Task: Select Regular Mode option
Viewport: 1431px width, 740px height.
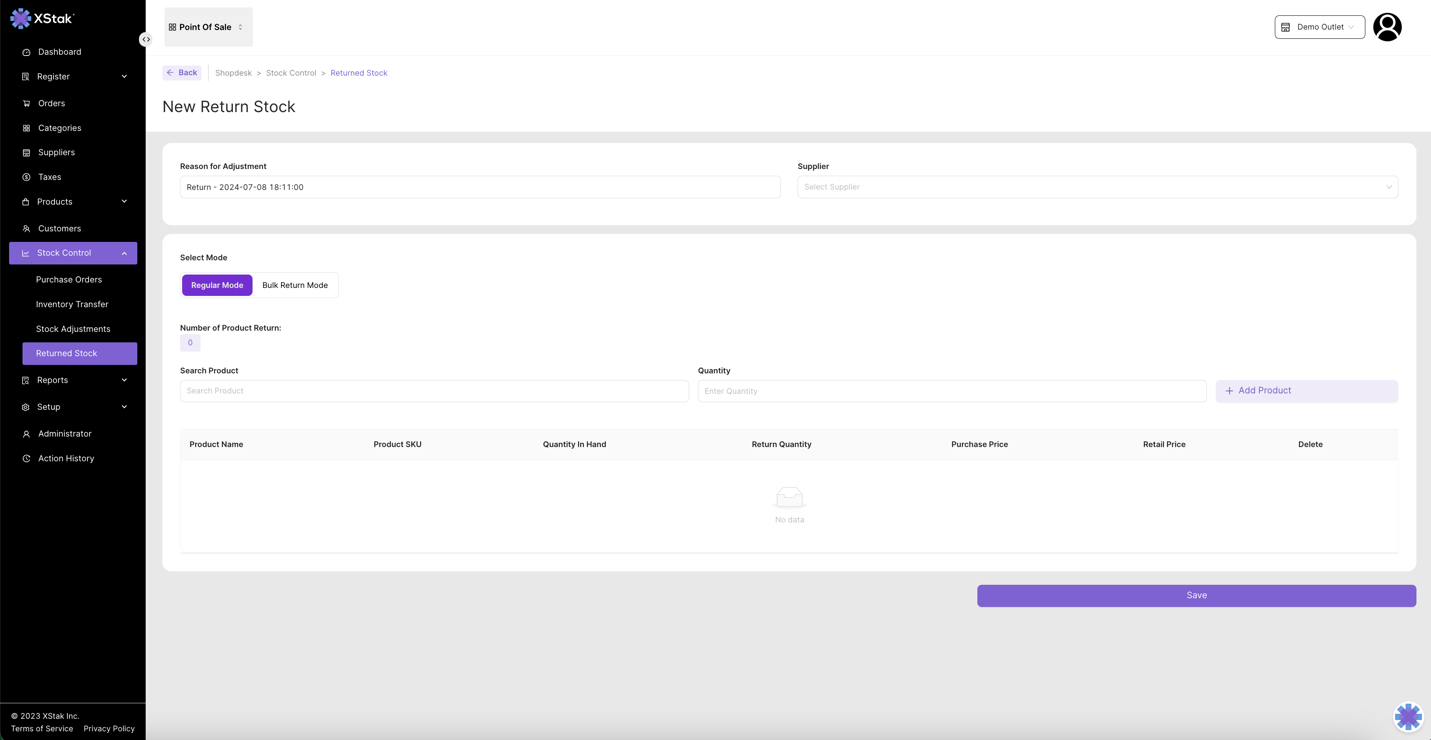Action: point(217,285)
